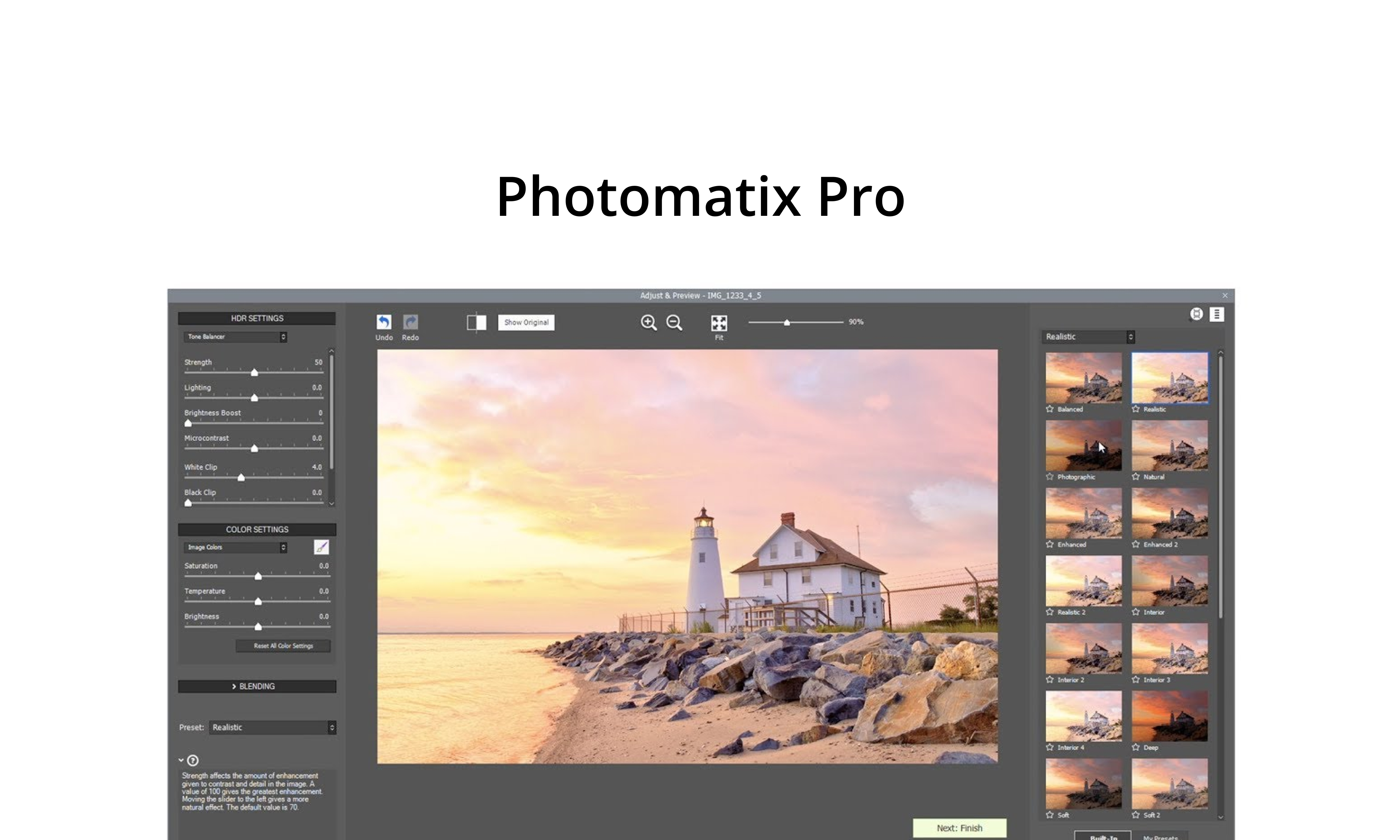This screenshot has width=1400, height=840.
Task: Favorite the Balanced preset with its star
Action: click(x=1050, y=409)
